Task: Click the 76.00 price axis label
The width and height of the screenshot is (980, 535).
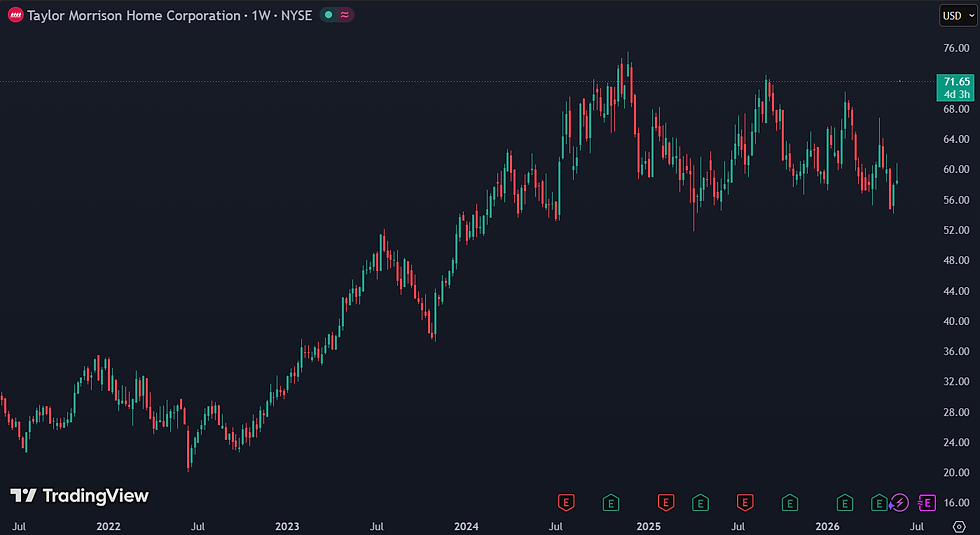Action: coord(956,48)
